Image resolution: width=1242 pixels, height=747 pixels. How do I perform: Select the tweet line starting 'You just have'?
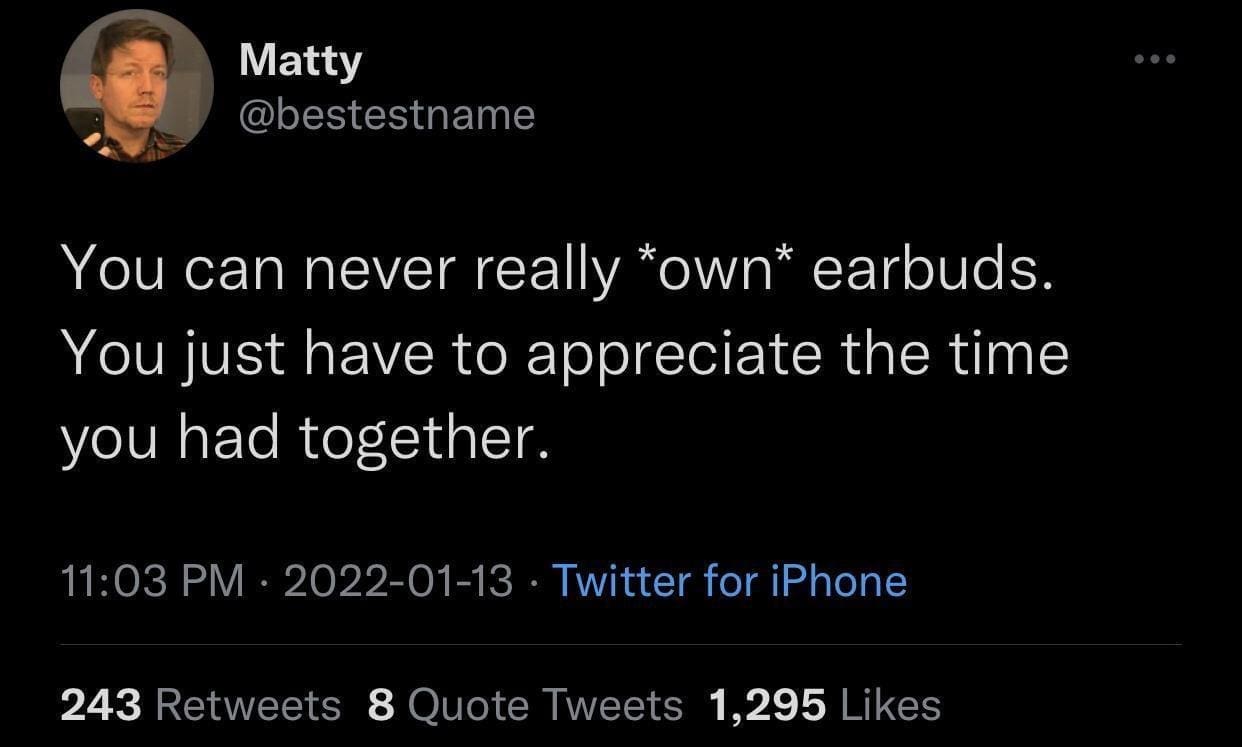click(565, 355)
